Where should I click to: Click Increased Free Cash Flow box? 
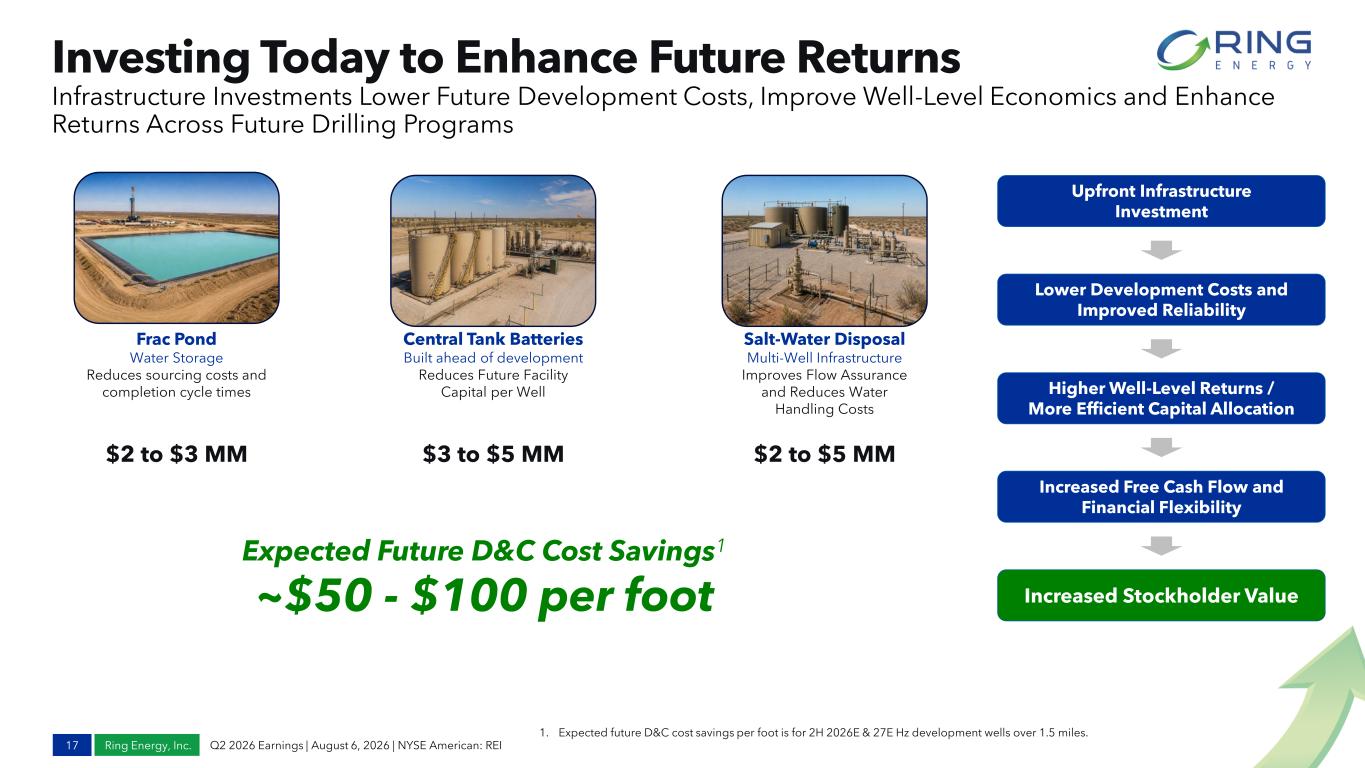pos(1161,497)
